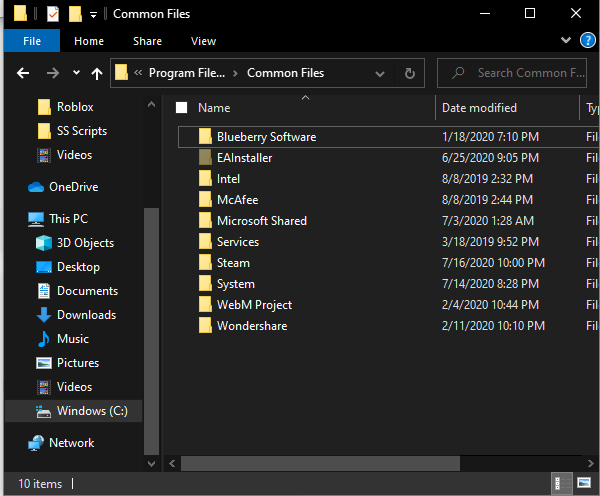
Task: Go back with the Back arrow
Action: (x=23, y=73)
